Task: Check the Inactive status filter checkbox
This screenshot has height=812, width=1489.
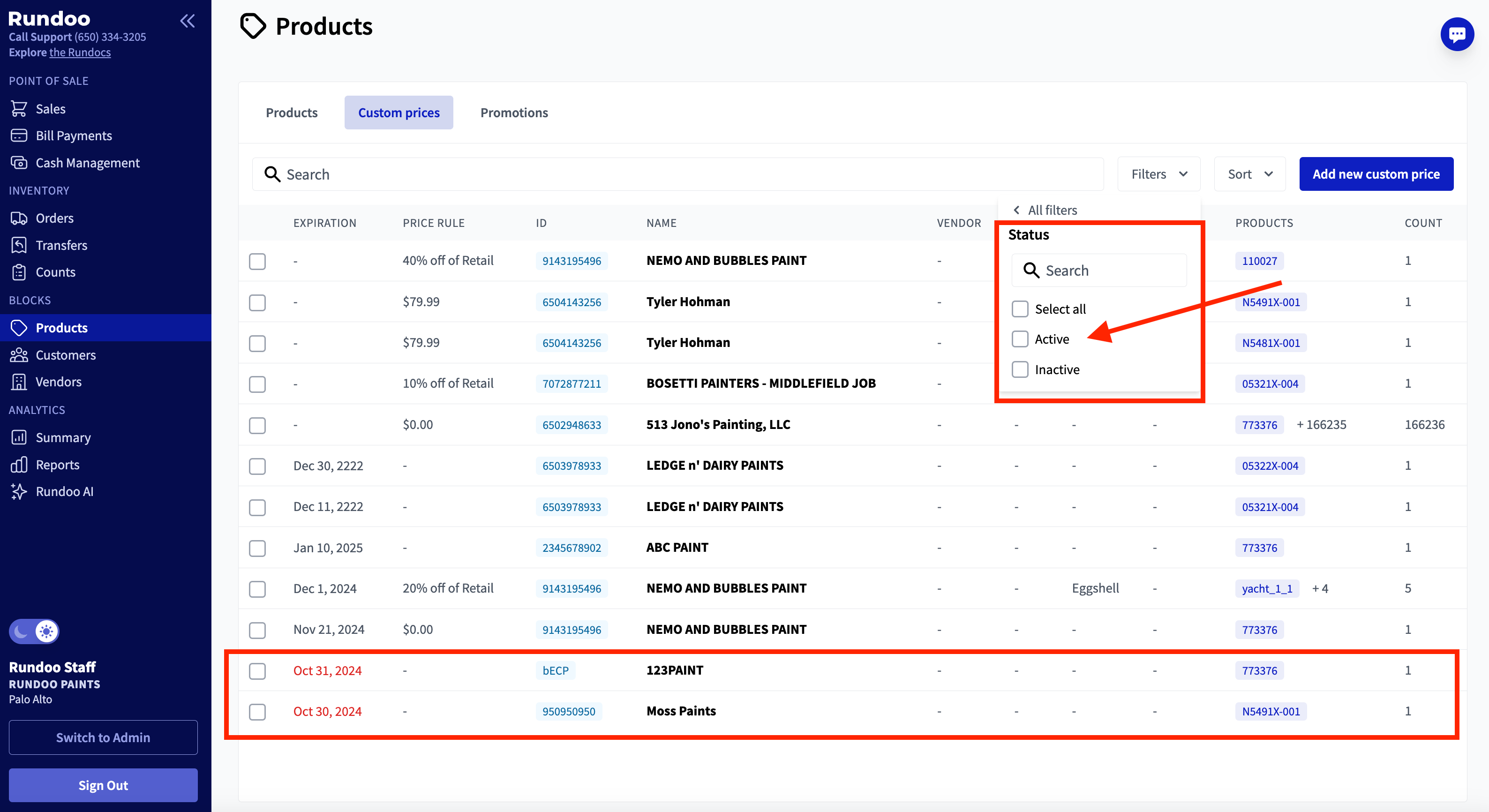Action: 1020,369
